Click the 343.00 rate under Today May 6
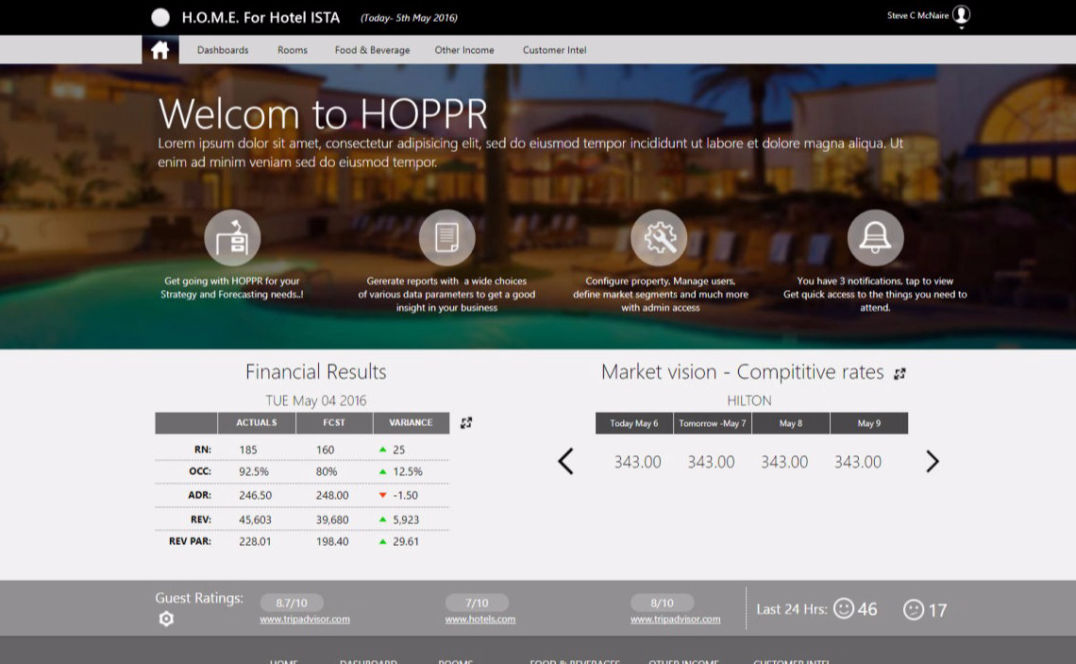 click(638, 462)
